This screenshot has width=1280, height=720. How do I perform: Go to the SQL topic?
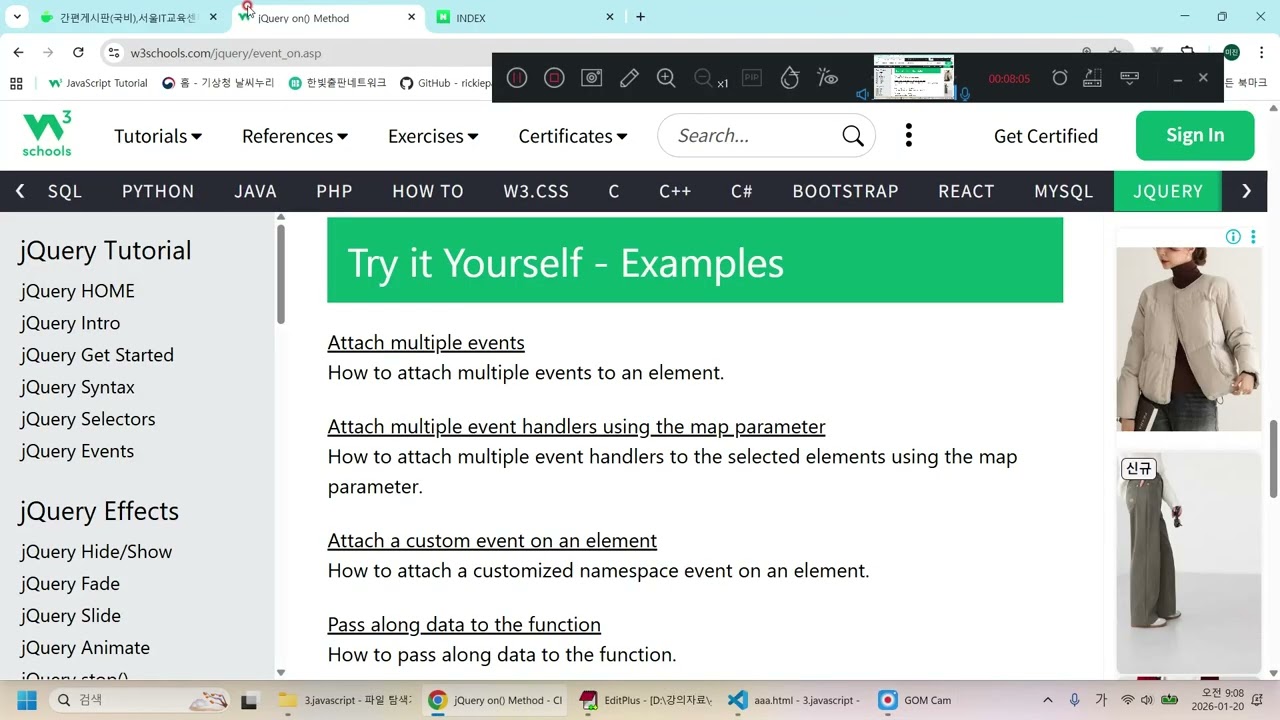pyautogui.click(x=65, y=191)
